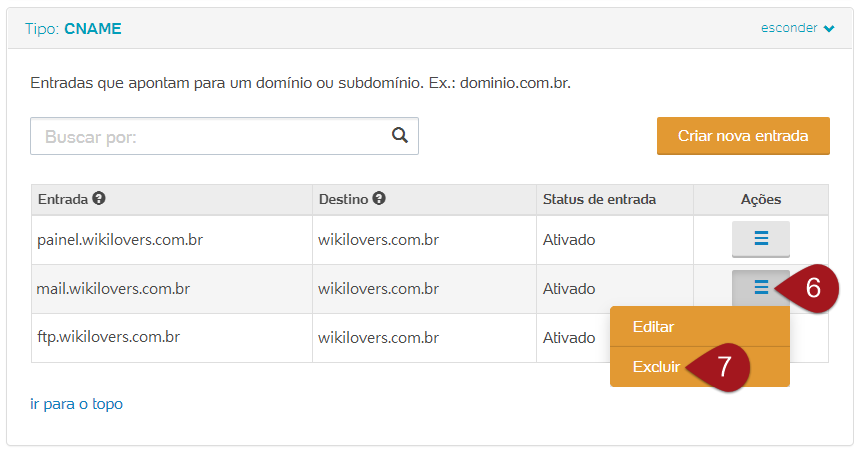The height and width of the screenshot is (450, 854).
Task: Focus the Buscar por search field
Action: click(x=210, y=137)
